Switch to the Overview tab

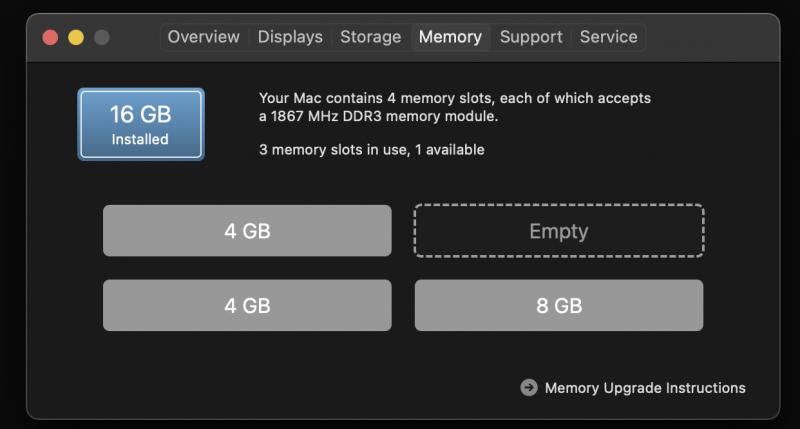[x=204, y=37]
